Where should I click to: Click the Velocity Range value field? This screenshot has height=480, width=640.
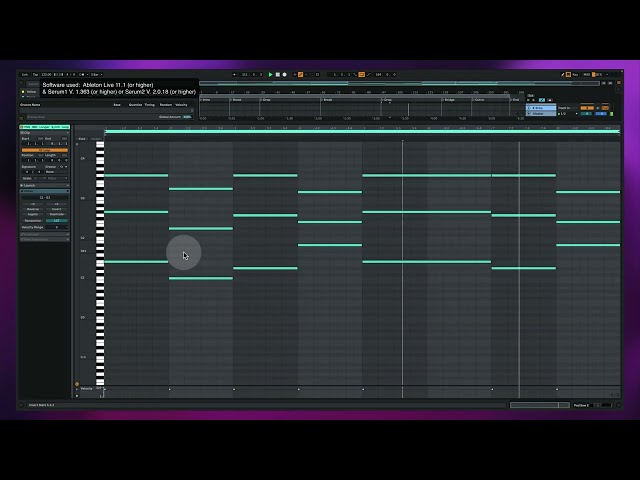(x=57, y=227)
